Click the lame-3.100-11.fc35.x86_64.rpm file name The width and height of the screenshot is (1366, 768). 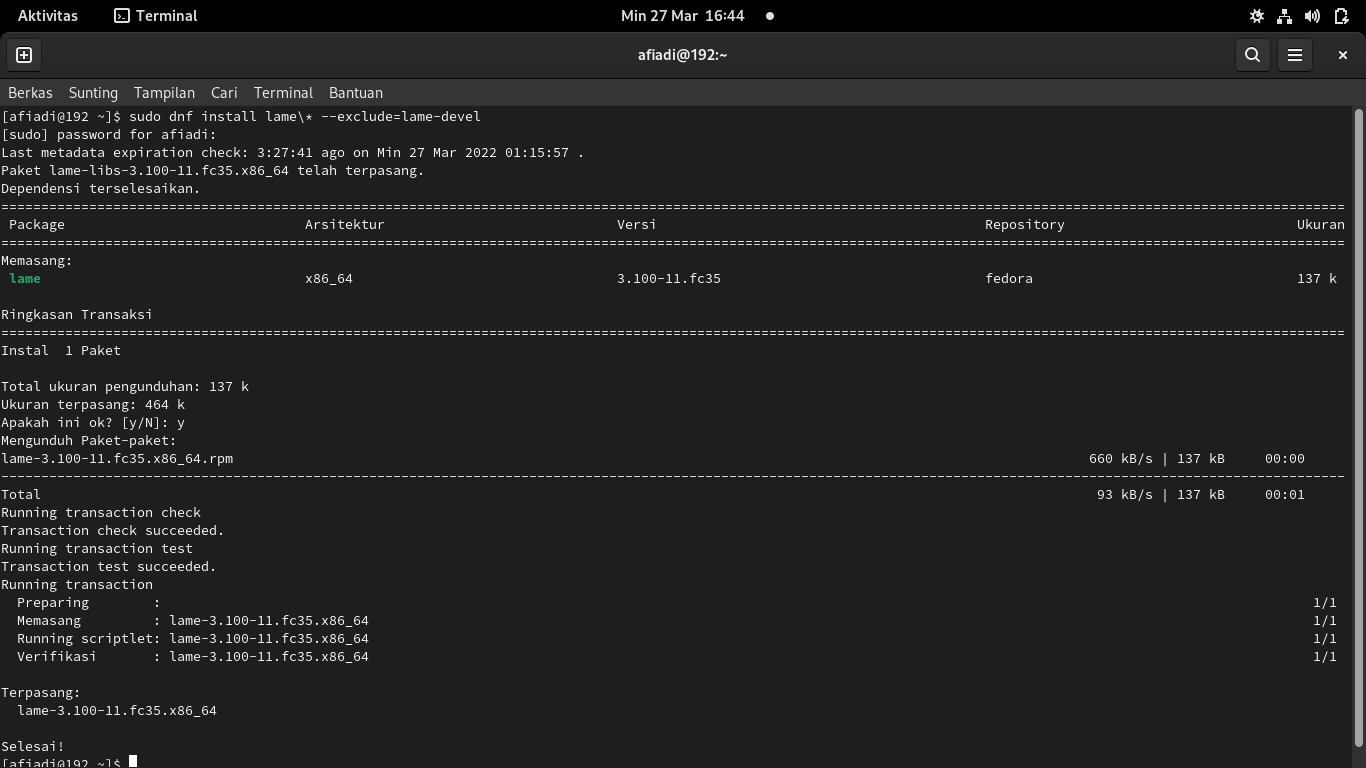point(117,458)
